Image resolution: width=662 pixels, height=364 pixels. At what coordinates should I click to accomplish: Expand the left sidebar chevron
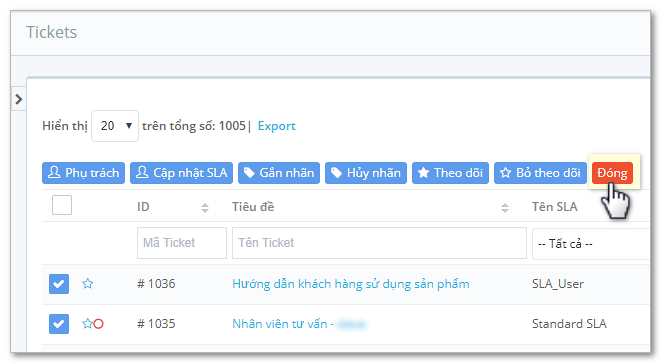point(19,99)
